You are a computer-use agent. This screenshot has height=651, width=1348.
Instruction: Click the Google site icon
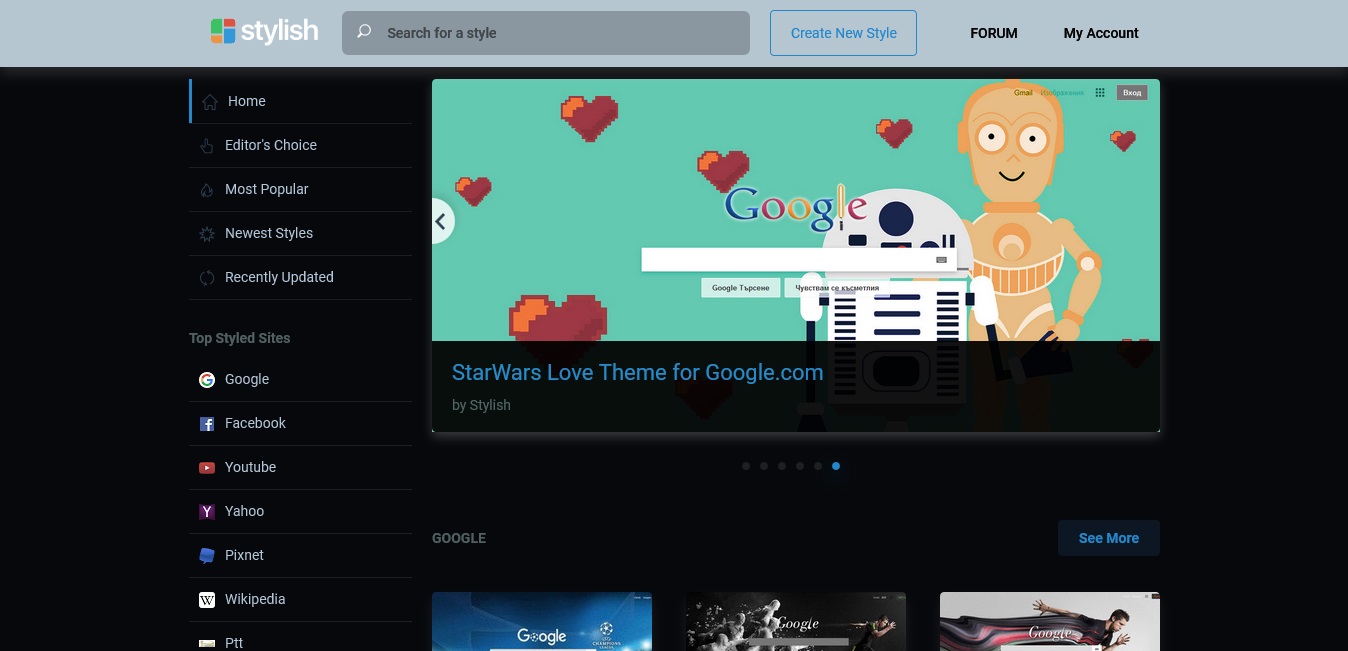[x=207, y=380]
